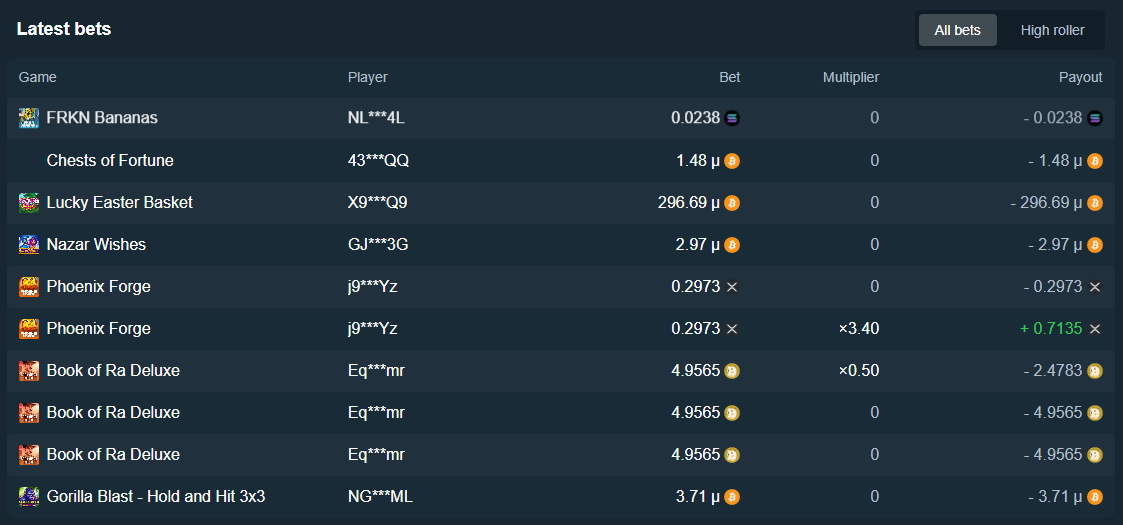Click the Nazar Wishes game title
Viewport: 1123px width, 525px height.
(96, 245)
